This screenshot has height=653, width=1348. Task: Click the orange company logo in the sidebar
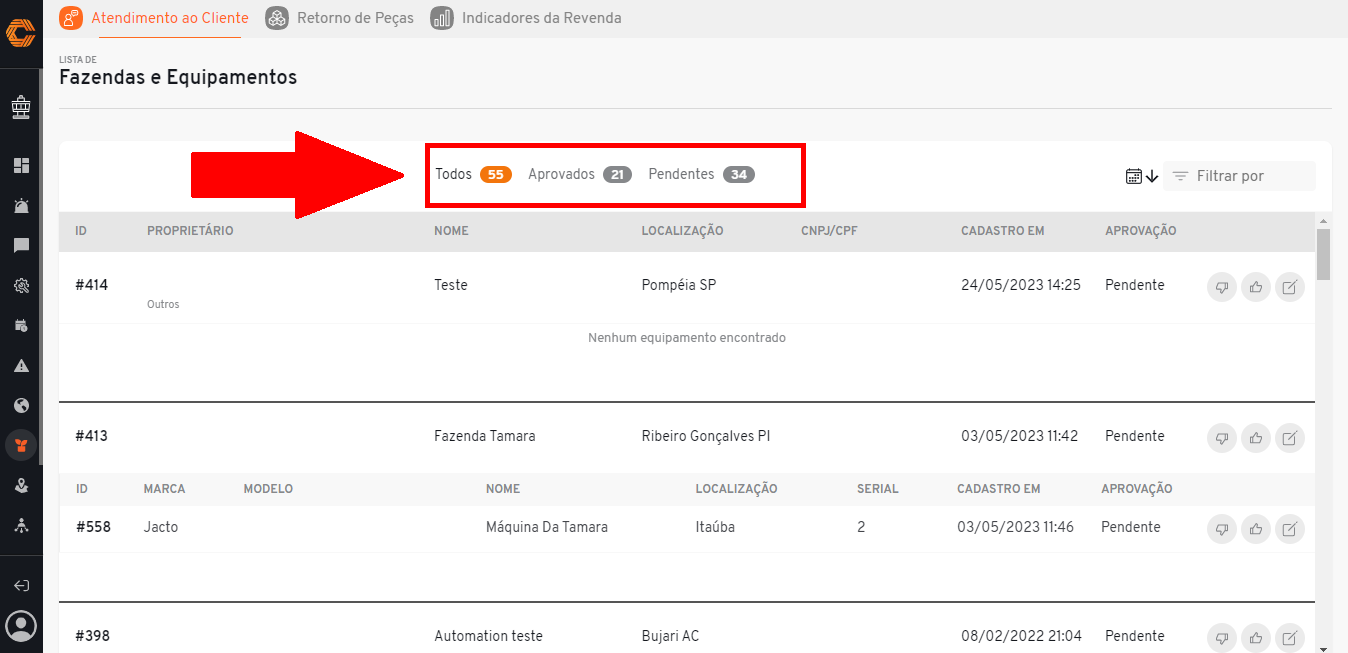[x=20, y=33]
